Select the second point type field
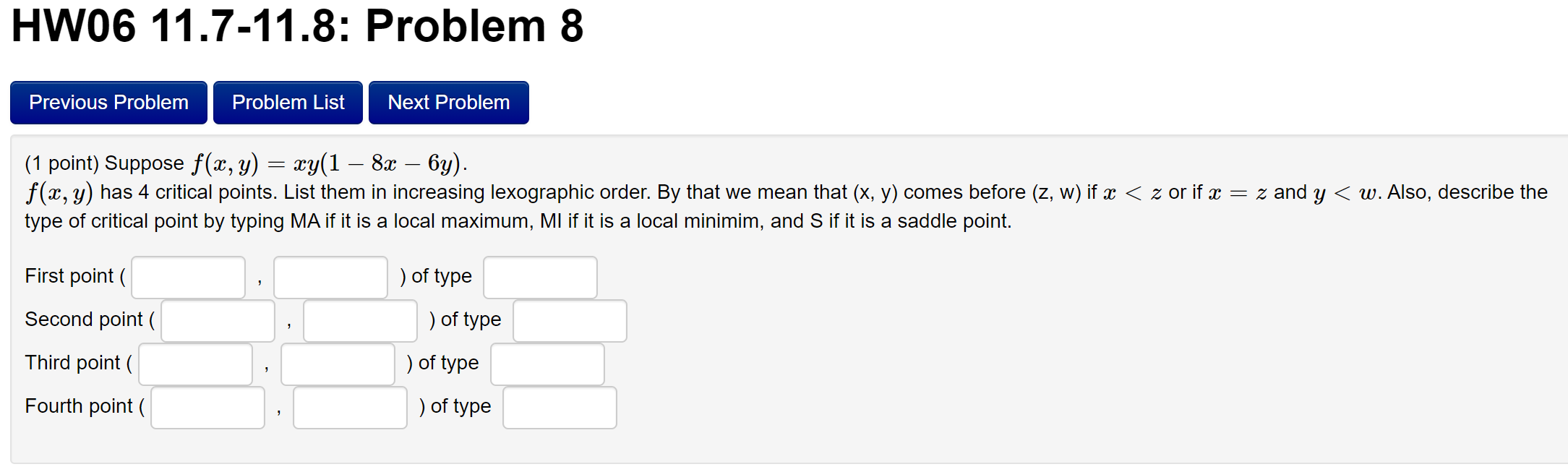Screen dimensions: 1568x472 coord(569,321)
